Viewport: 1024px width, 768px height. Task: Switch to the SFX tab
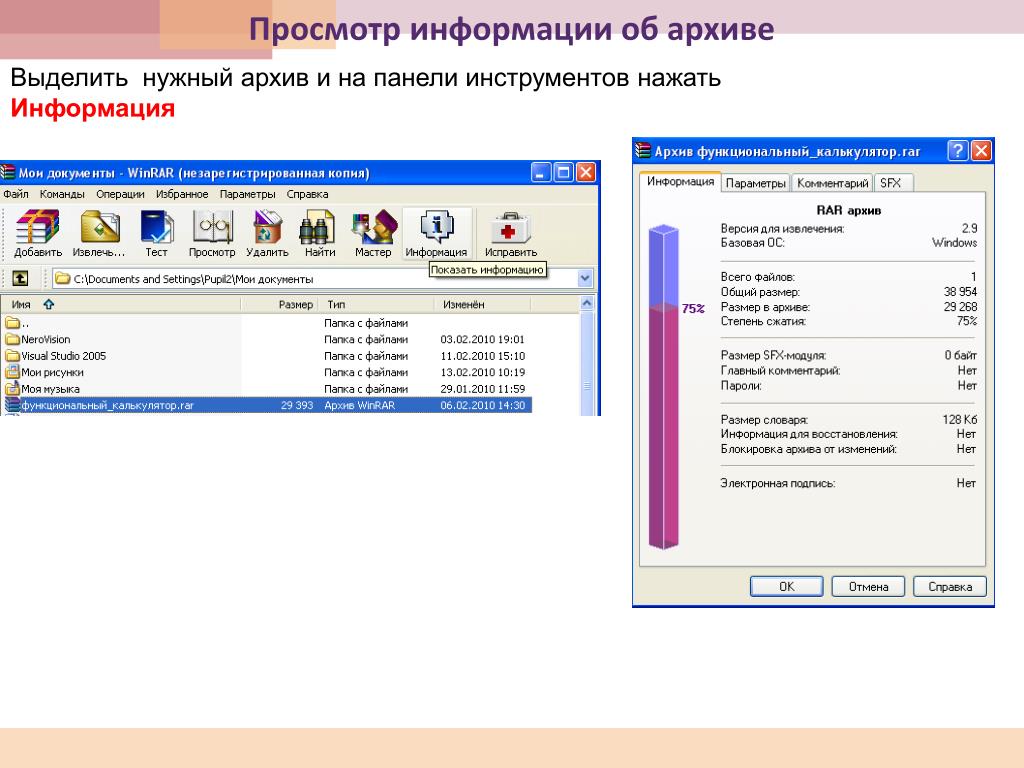pyautogui.click(x=891, y=184)
